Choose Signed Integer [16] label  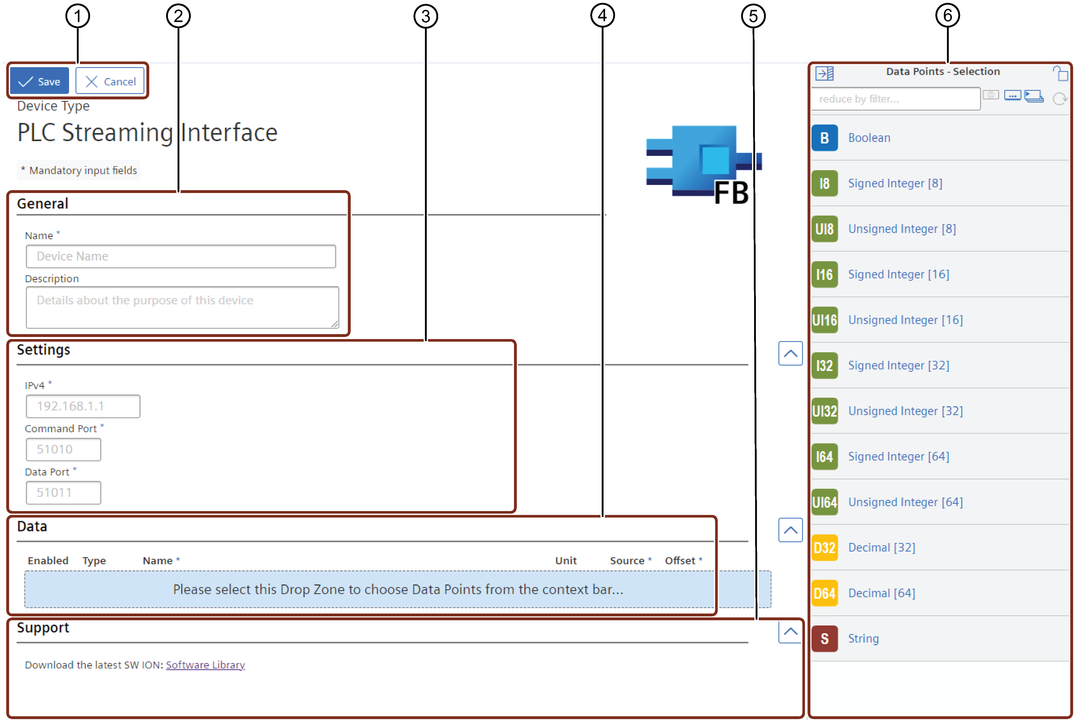click(898, 275)
